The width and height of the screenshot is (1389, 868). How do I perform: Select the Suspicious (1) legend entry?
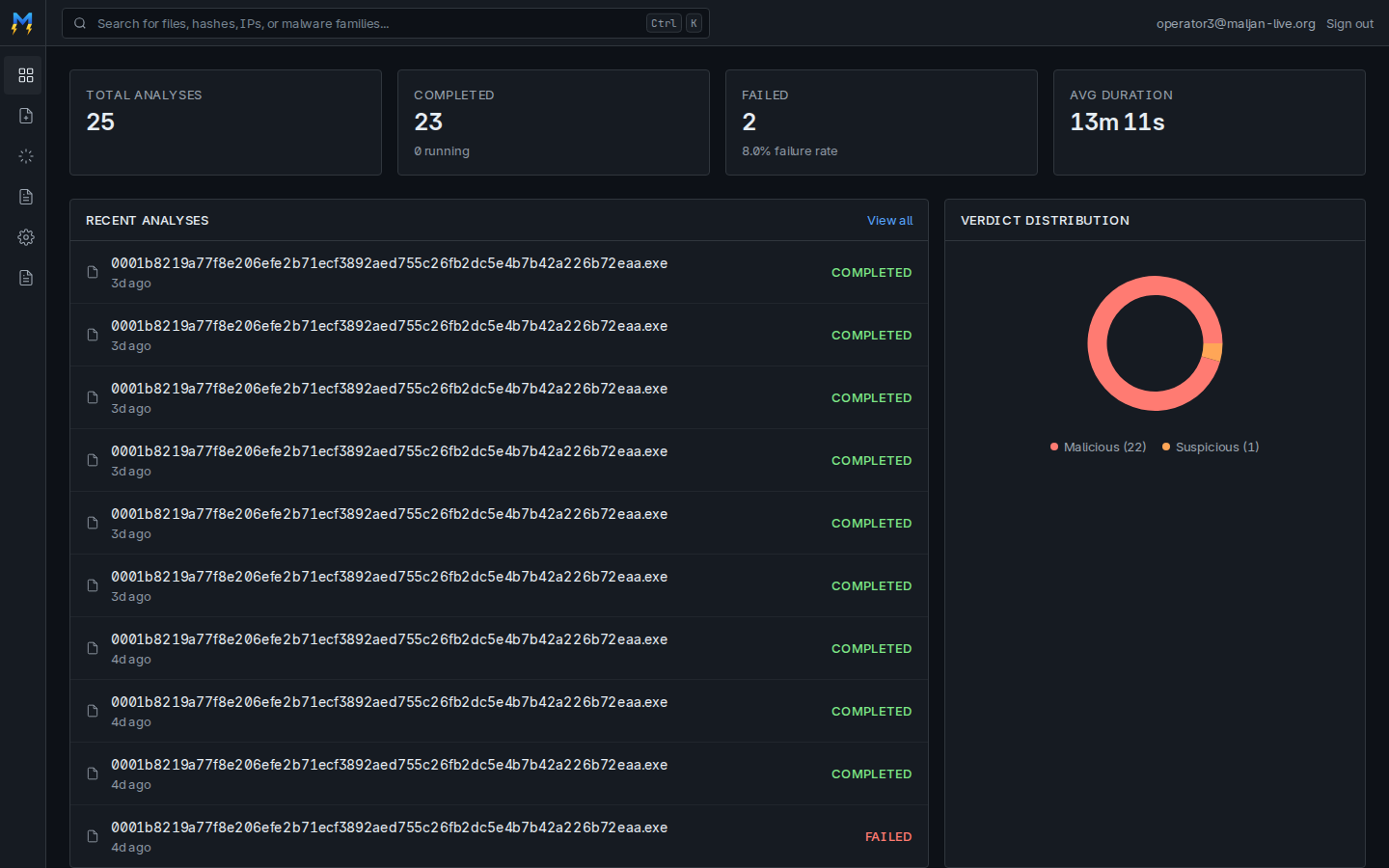click(x=1211, y=447)
